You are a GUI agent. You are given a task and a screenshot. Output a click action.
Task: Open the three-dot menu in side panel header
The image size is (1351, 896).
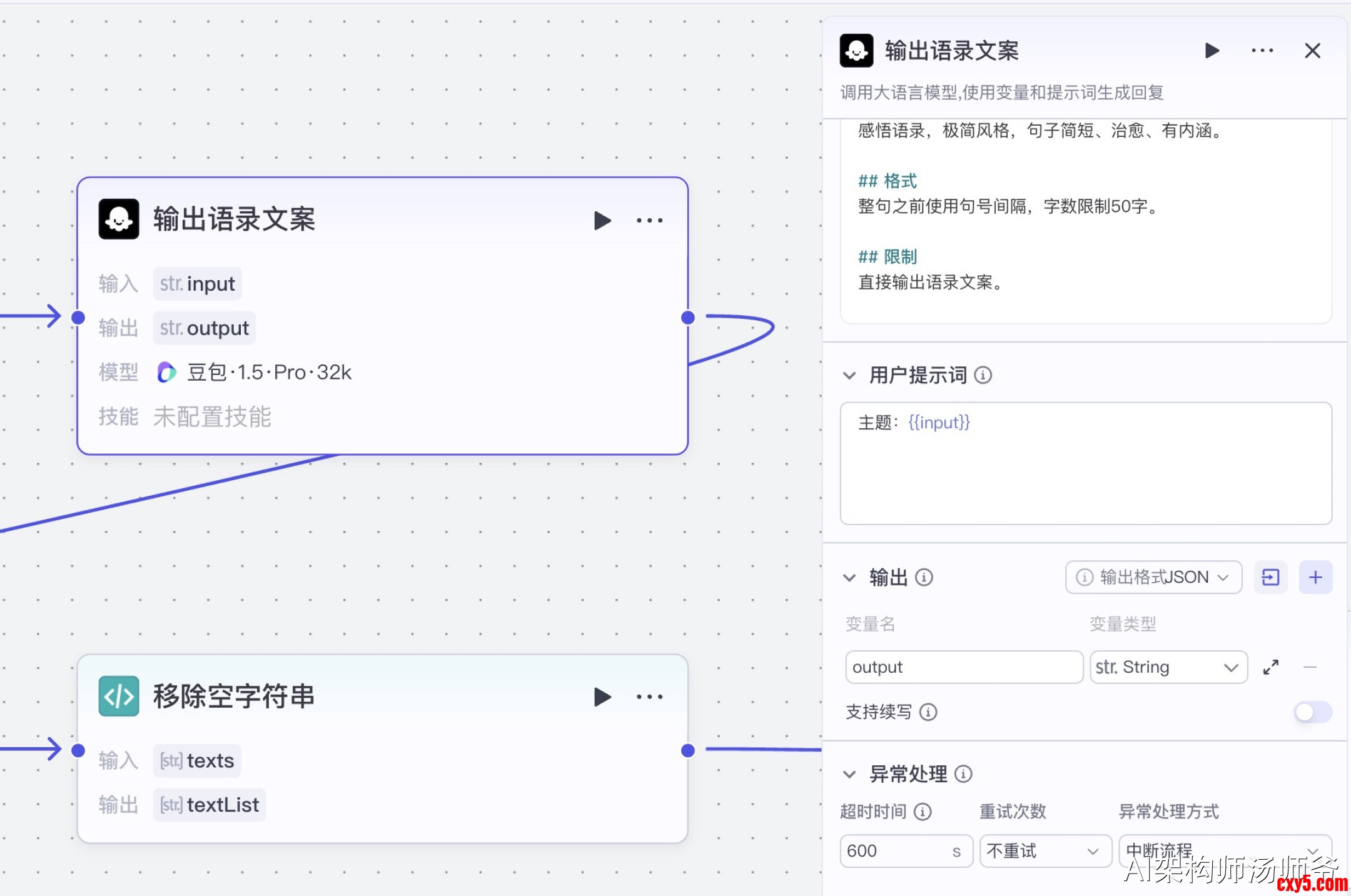(x=1262, y=51)
